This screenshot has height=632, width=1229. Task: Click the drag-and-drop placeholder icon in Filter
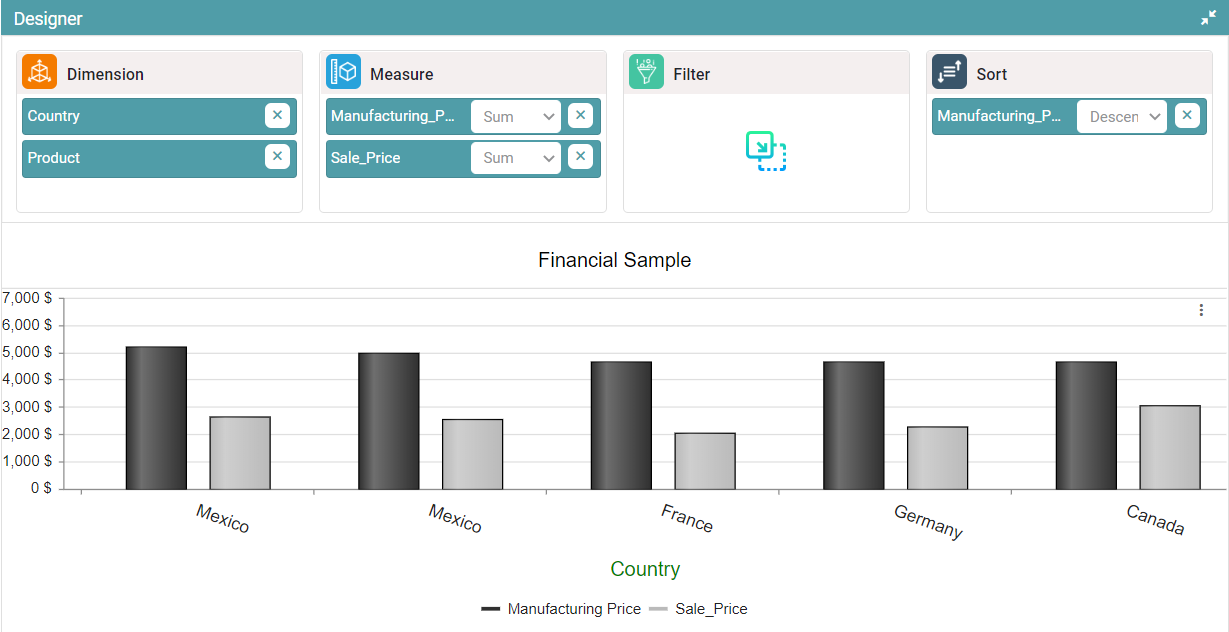tap(766, 151)
